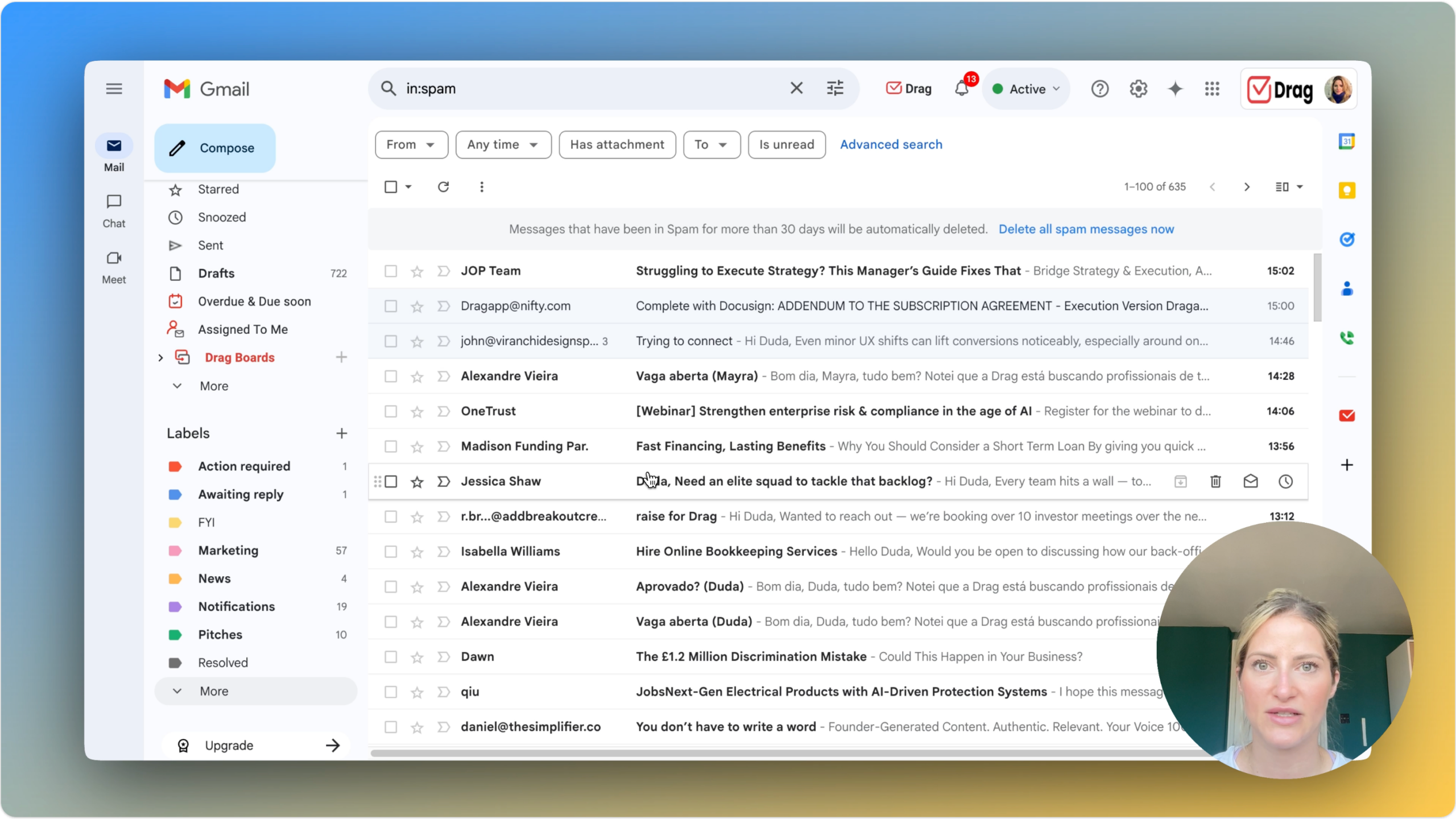Open Advanced search link
Image resolution: width=1456 pixels, height=819 pixels.
(x=891, y=144)
